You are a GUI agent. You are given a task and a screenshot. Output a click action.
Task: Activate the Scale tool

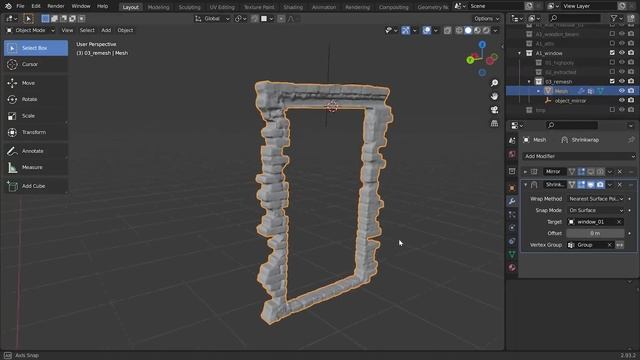click(36, 116)
